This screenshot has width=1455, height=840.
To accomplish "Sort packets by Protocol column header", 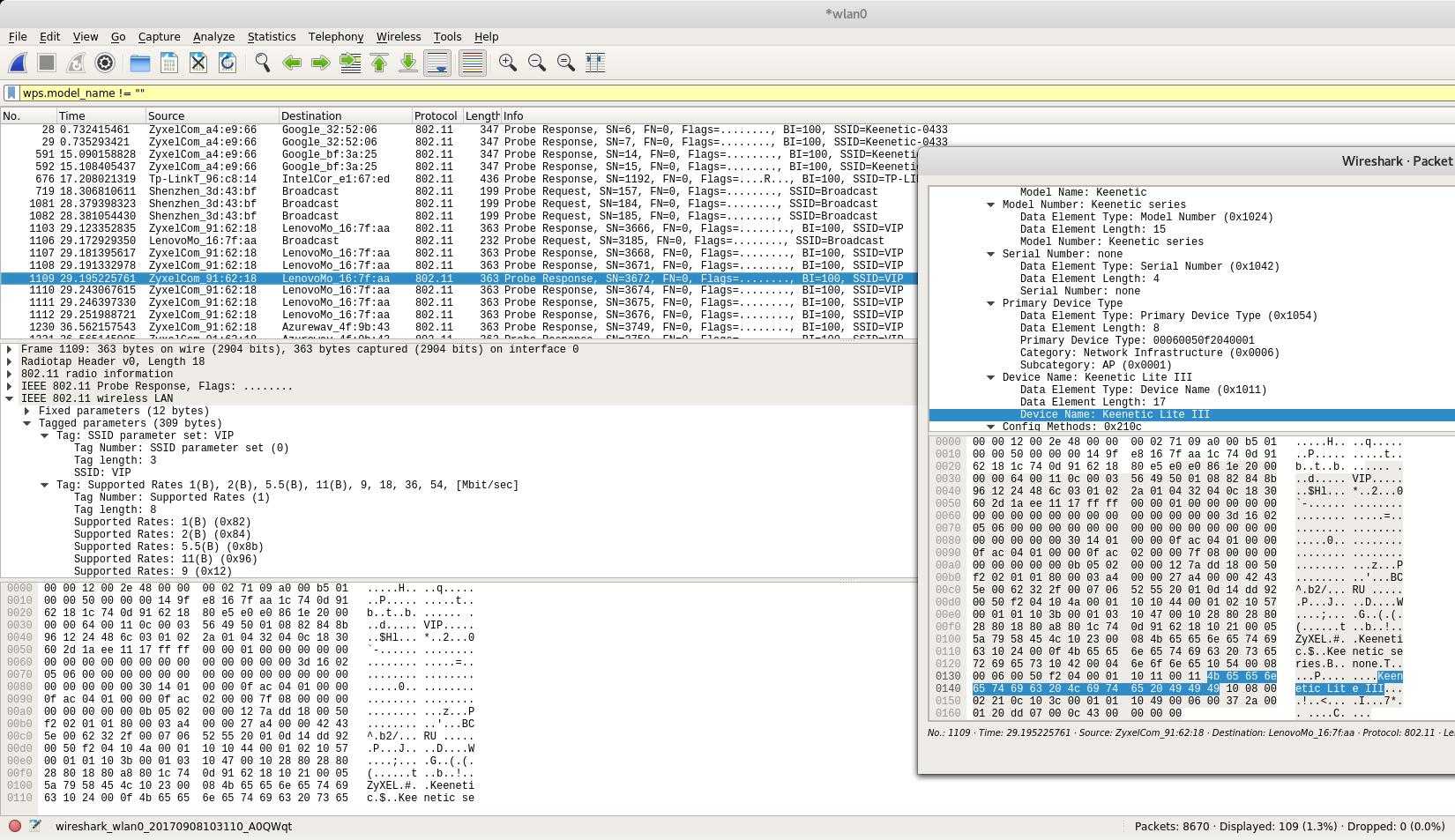I will point(436,116).
